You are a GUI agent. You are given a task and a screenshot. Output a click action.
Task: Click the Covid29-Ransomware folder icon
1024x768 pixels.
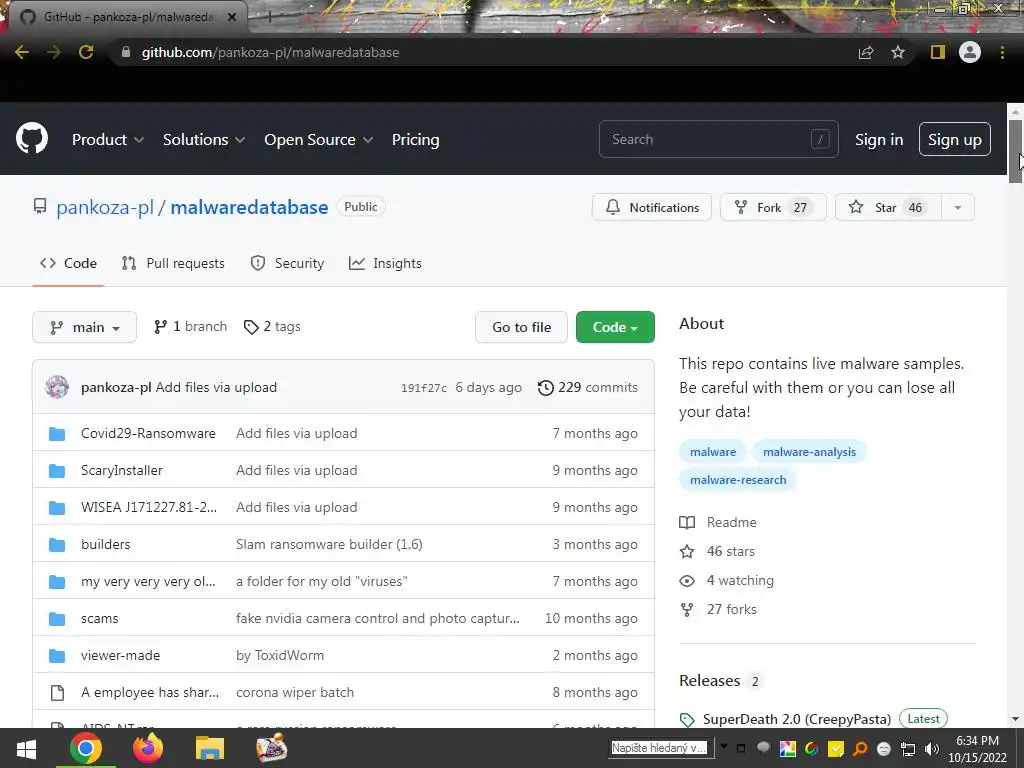57,434
